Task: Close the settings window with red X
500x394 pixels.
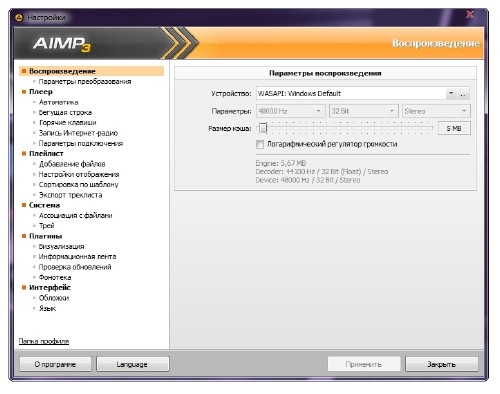Action: pyautogui.click(x=470, y=14)
